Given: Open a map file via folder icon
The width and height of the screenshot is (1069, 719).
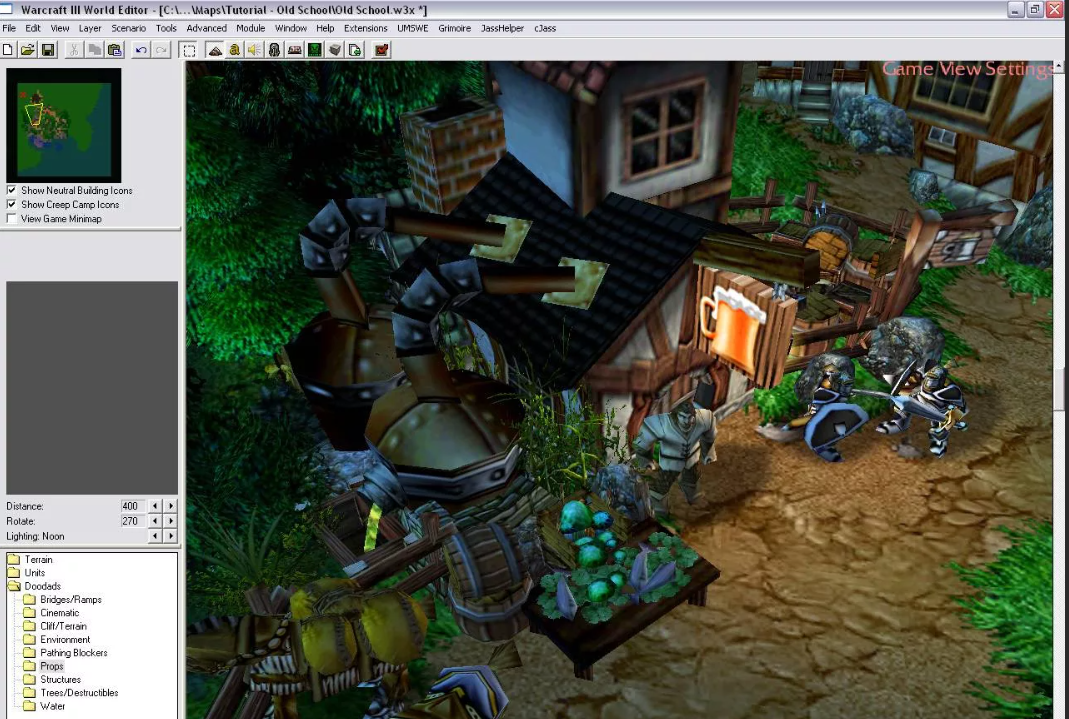Looking at the screenshot, I should point(27,50).
